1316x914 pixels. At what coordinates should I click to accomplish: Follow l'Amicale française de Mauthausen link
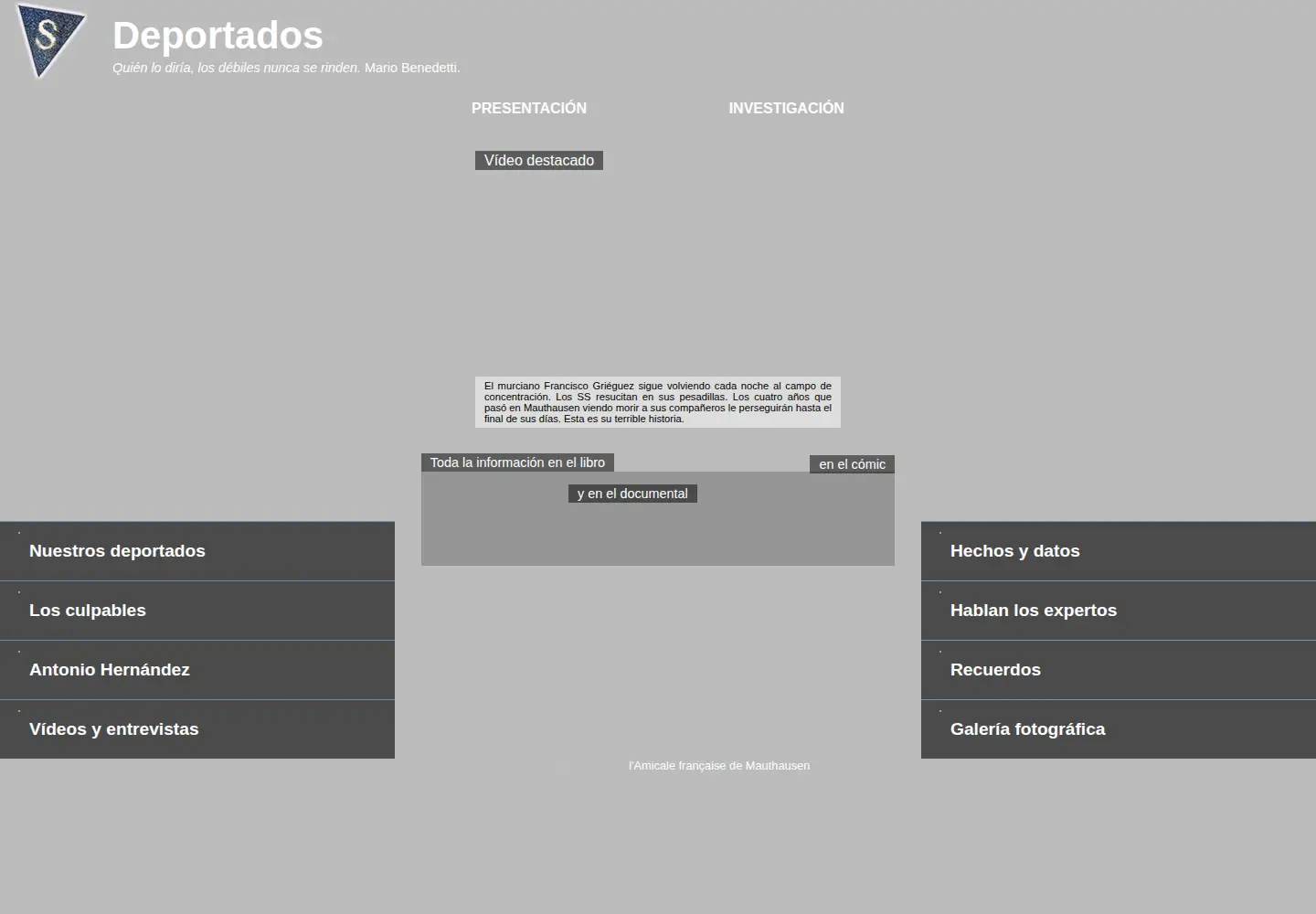point(719,766)
